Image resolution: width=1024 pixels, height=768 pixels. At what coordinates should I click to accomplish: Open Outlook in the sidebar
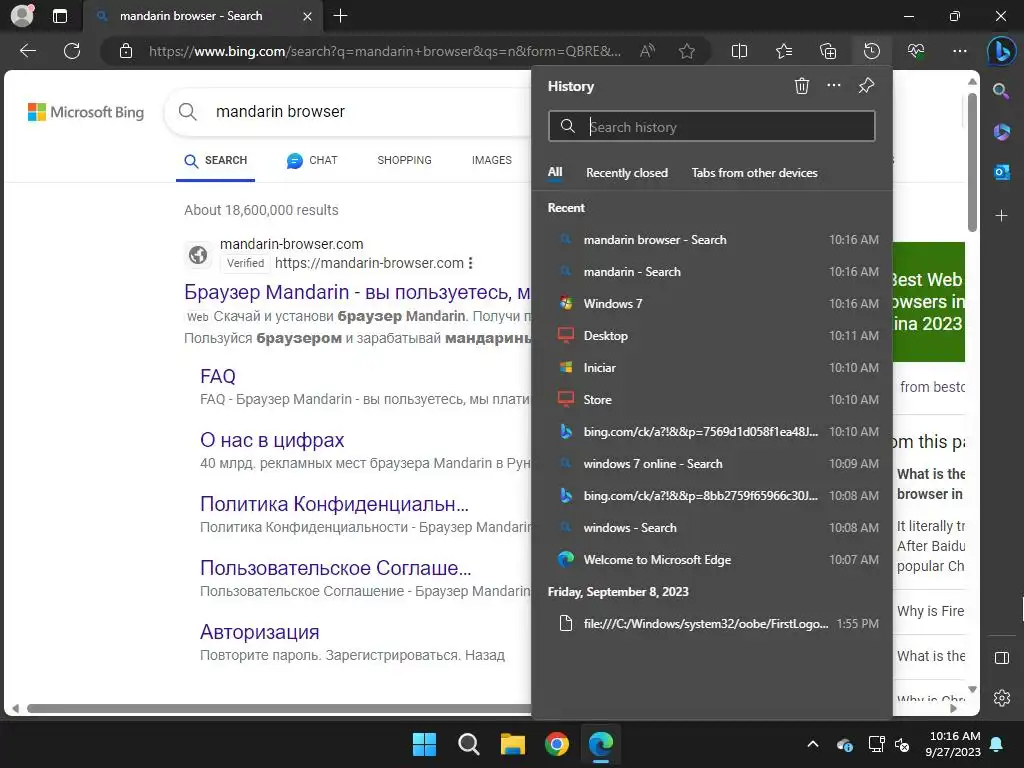coord(1001,172)
